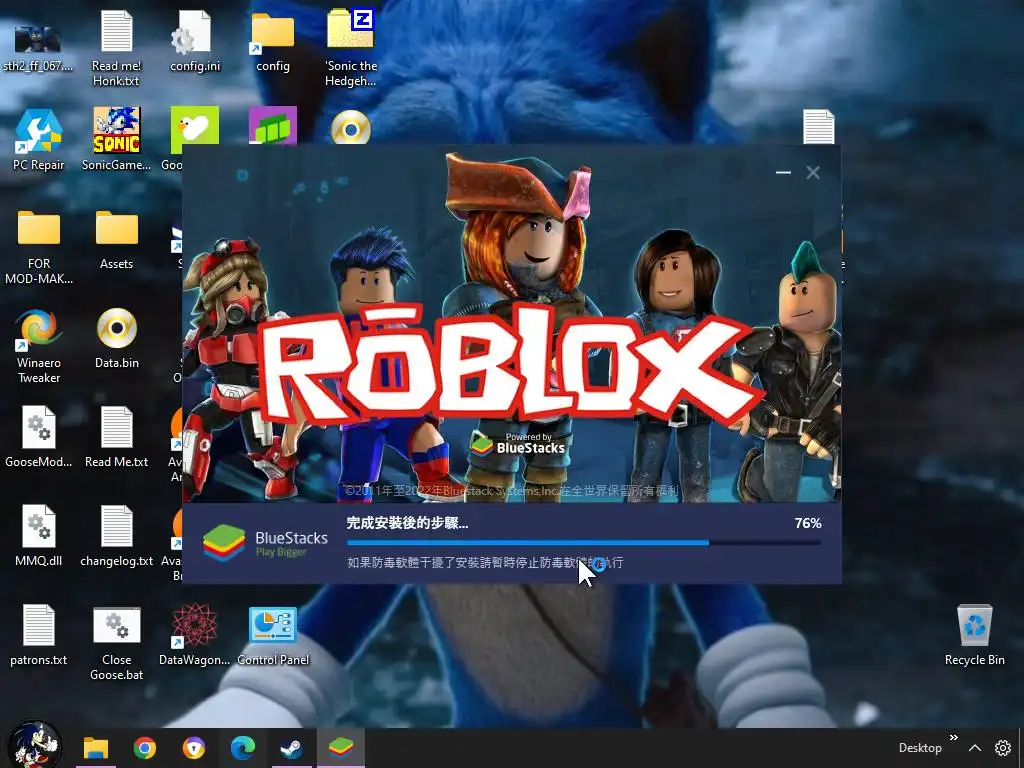Viewport: 1024px width, 768px height.
Task: Open the settings gear in system tray
Action: 1002,748
